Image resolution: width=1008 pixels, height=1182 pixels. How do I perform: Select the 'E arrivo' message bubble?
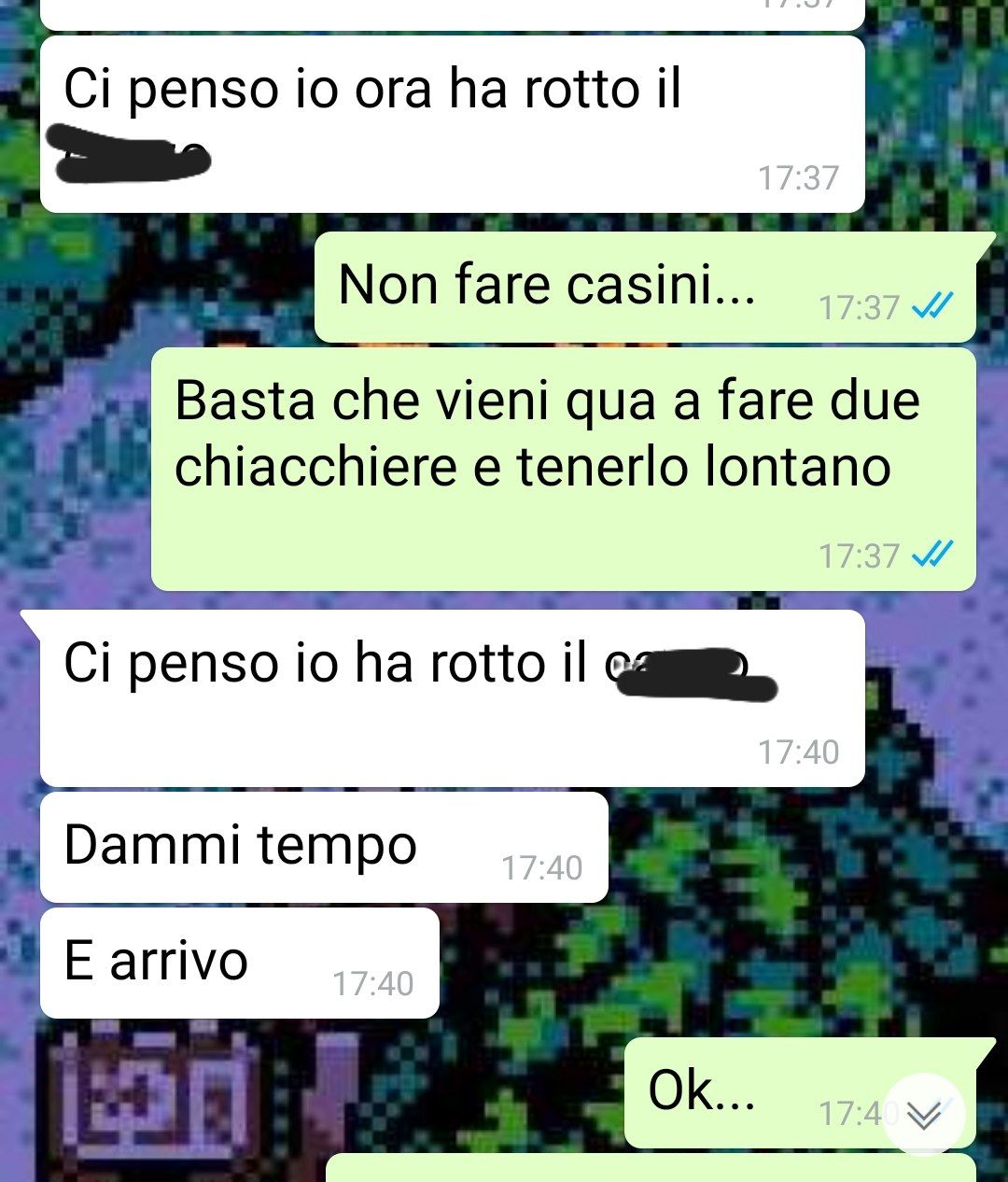click(239, 963)
